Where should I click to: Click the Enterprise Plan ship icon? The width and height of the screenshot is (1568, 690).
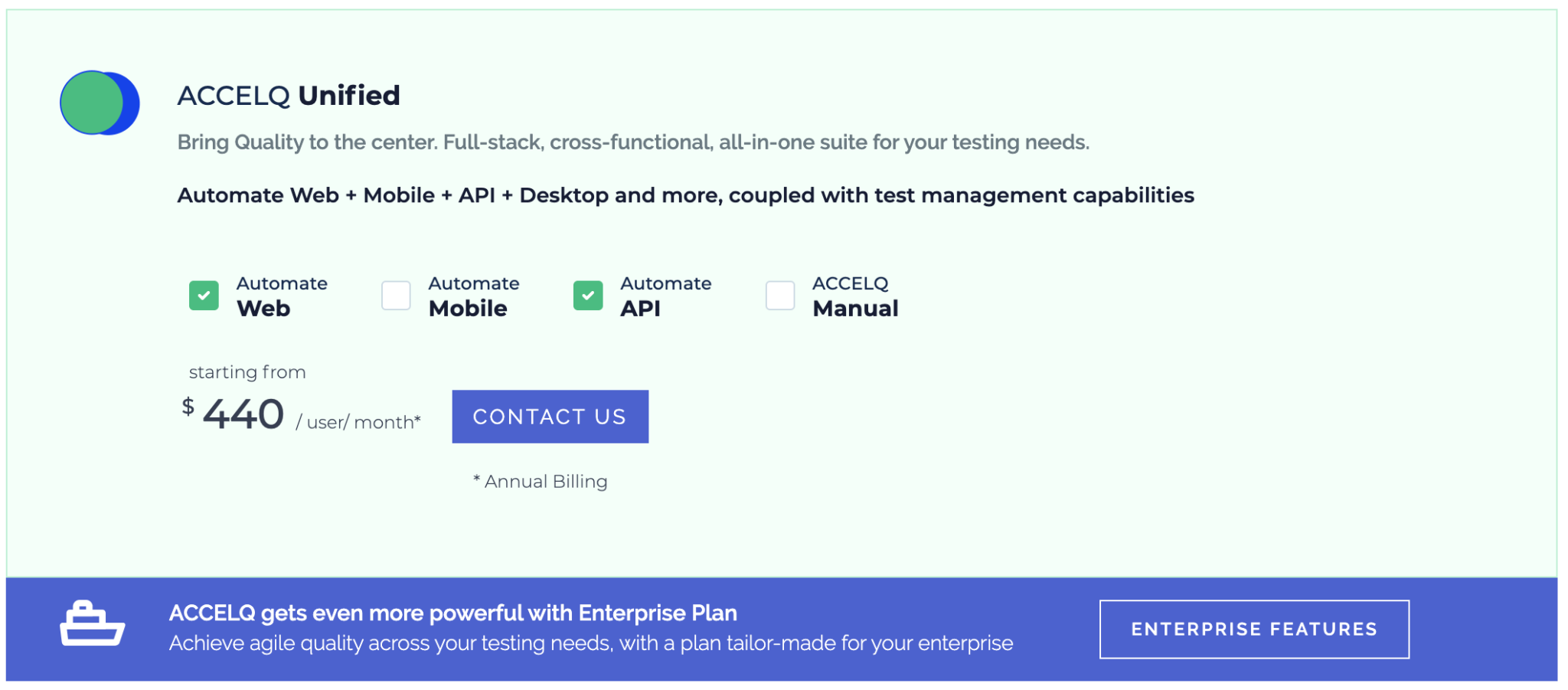tap(92, 624)
